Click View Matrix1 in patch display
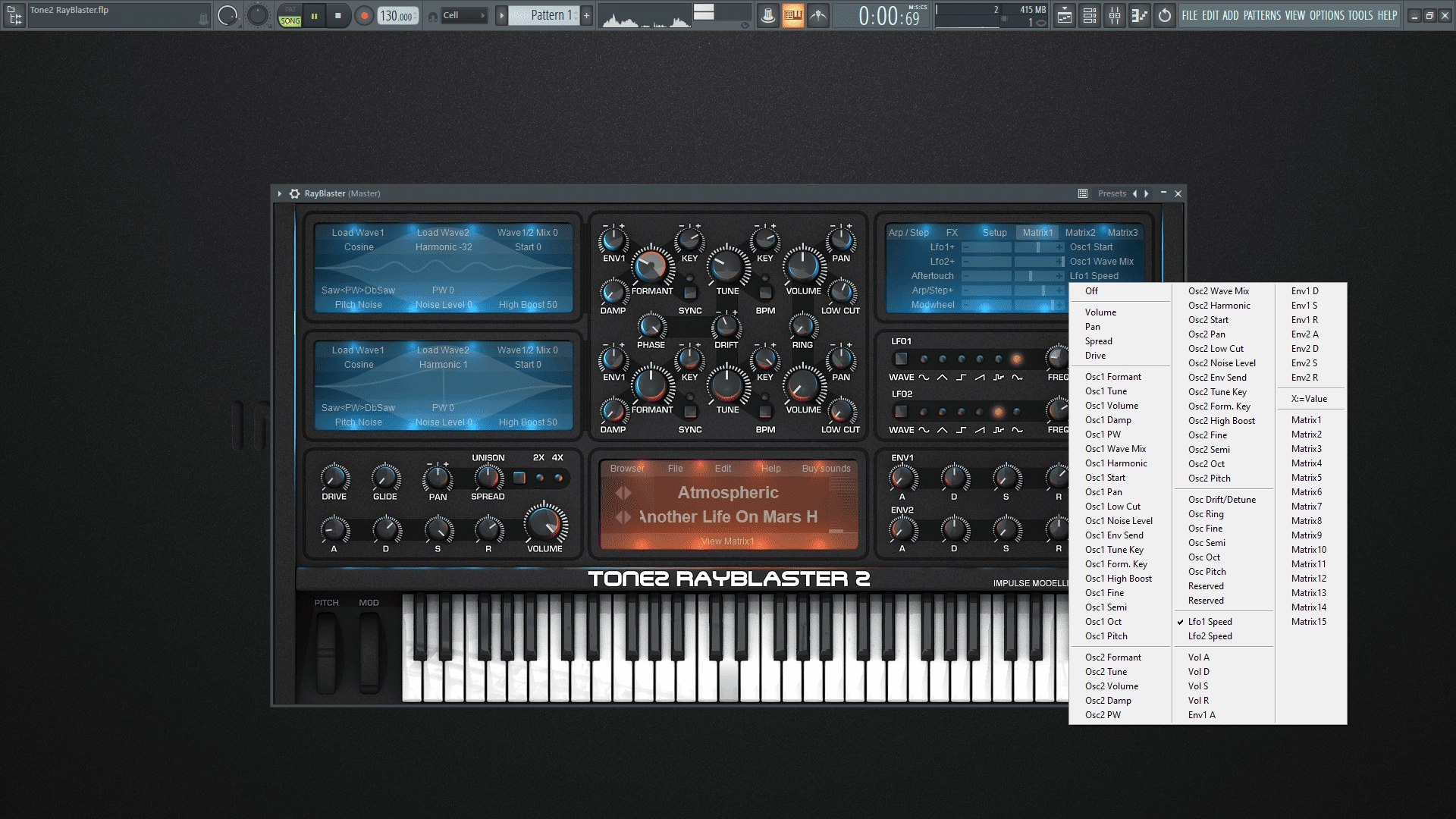Screen dimensions: 1456x819 (728, 541)
